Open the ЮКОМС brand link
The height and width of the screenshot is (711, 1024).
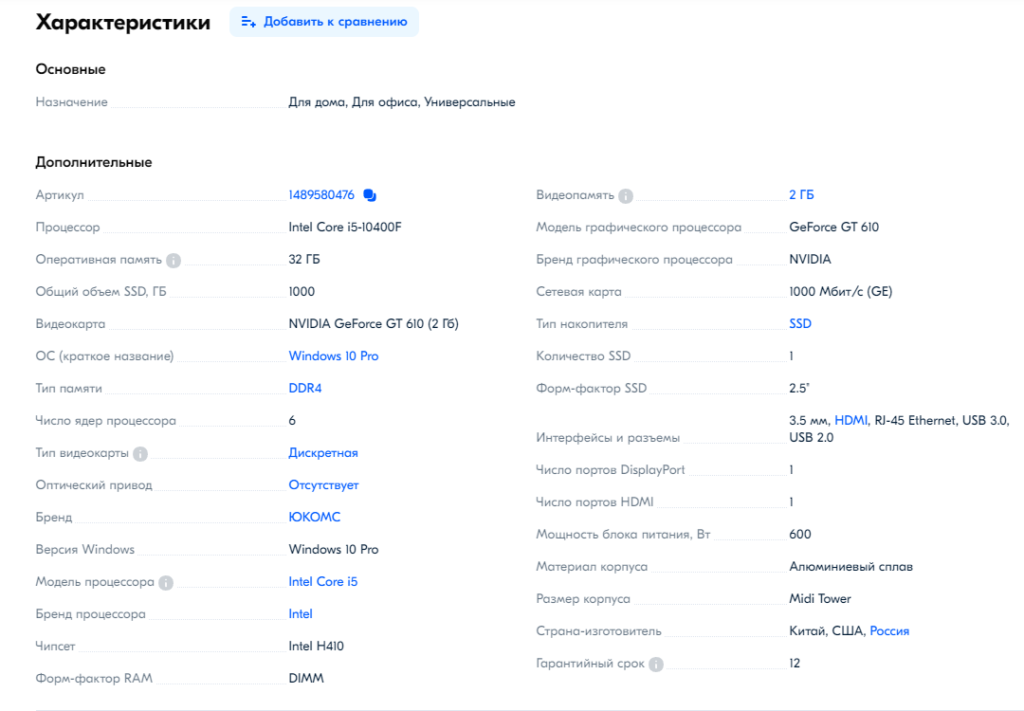tap(314, 516)
